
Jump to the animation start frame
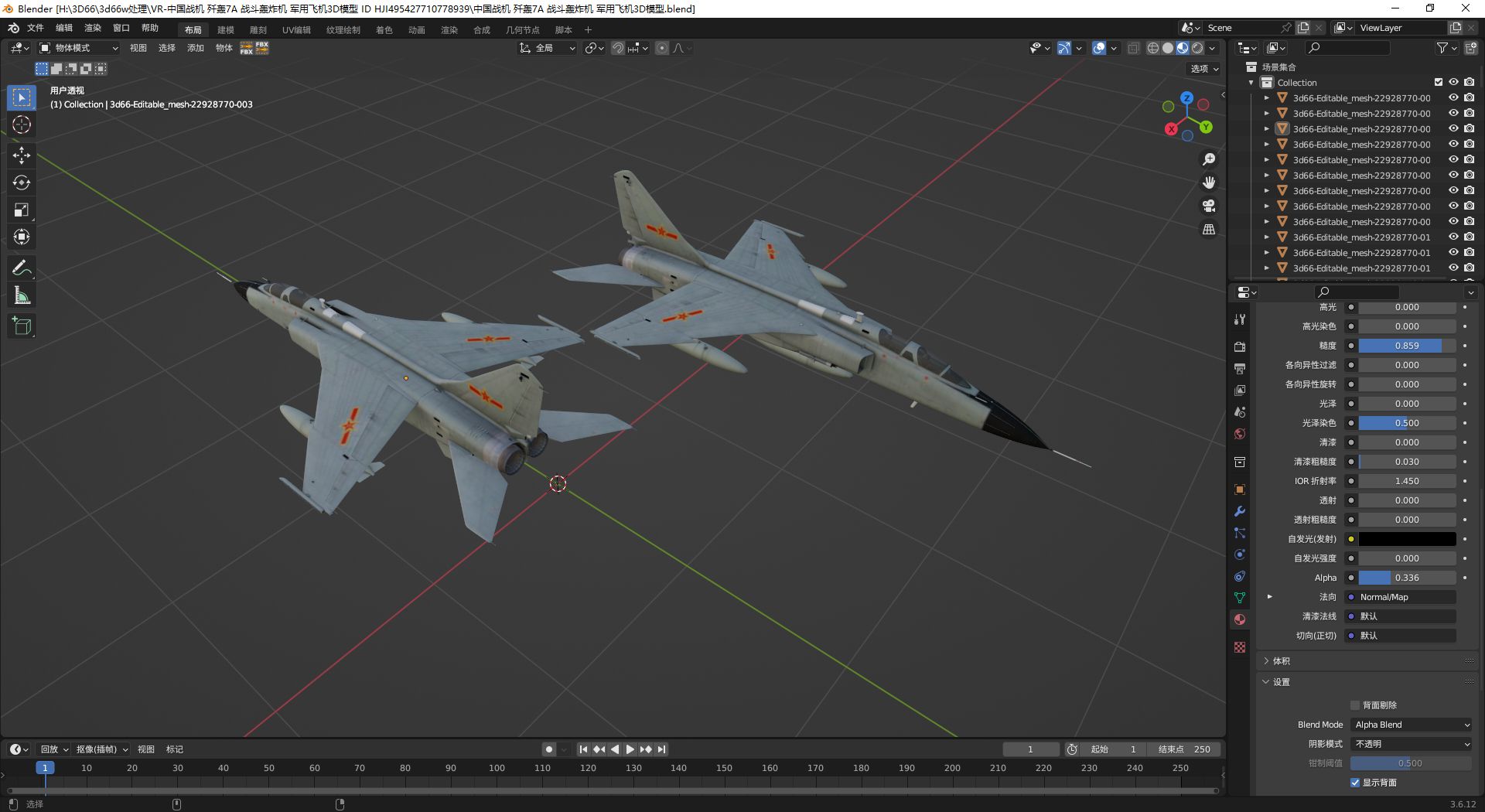pyautogui.click(x=583, y=749)
